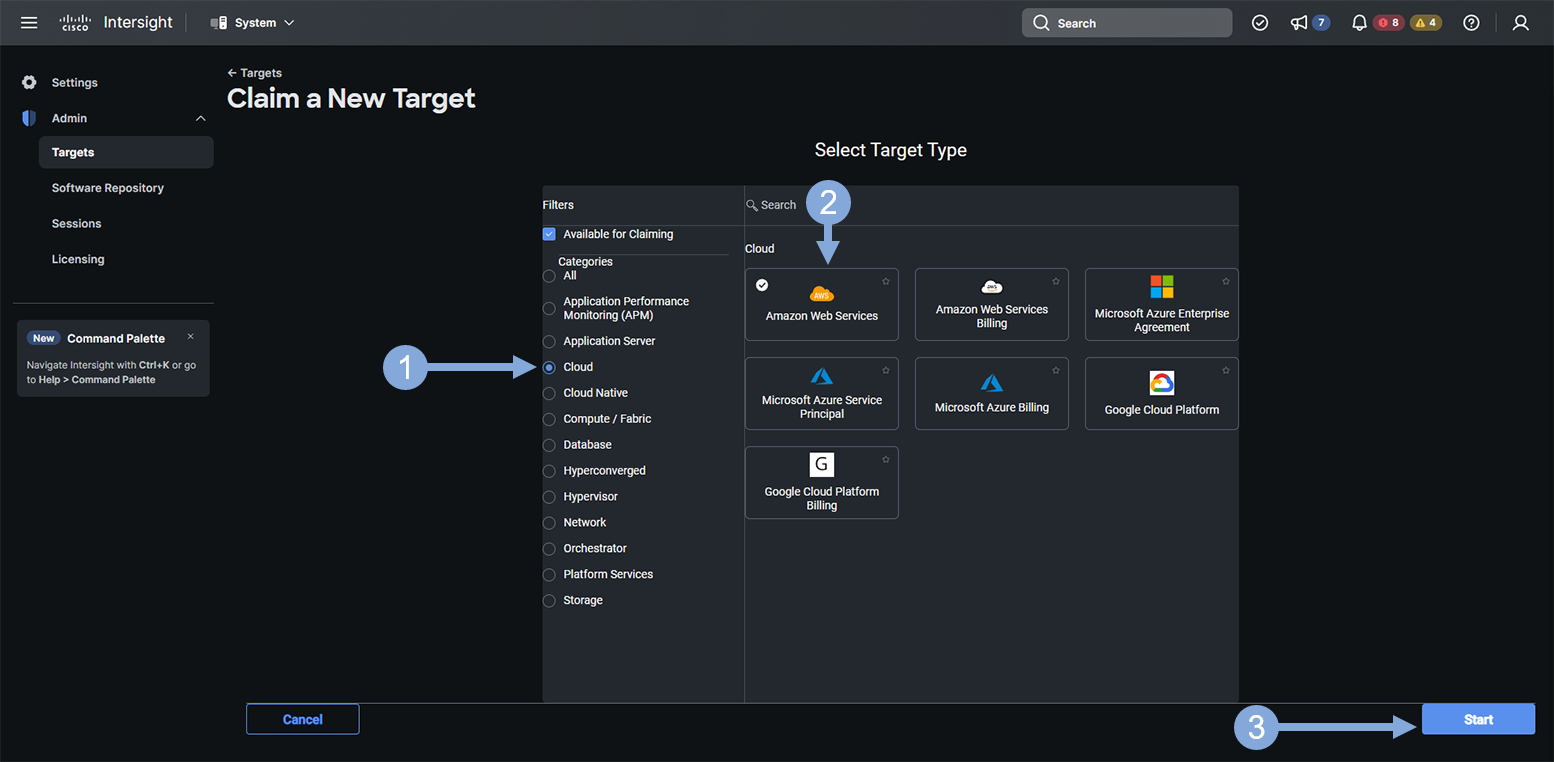This screenshot has width=1554, height=762.
Task: Select Network category radio
Action: [549, 523]
